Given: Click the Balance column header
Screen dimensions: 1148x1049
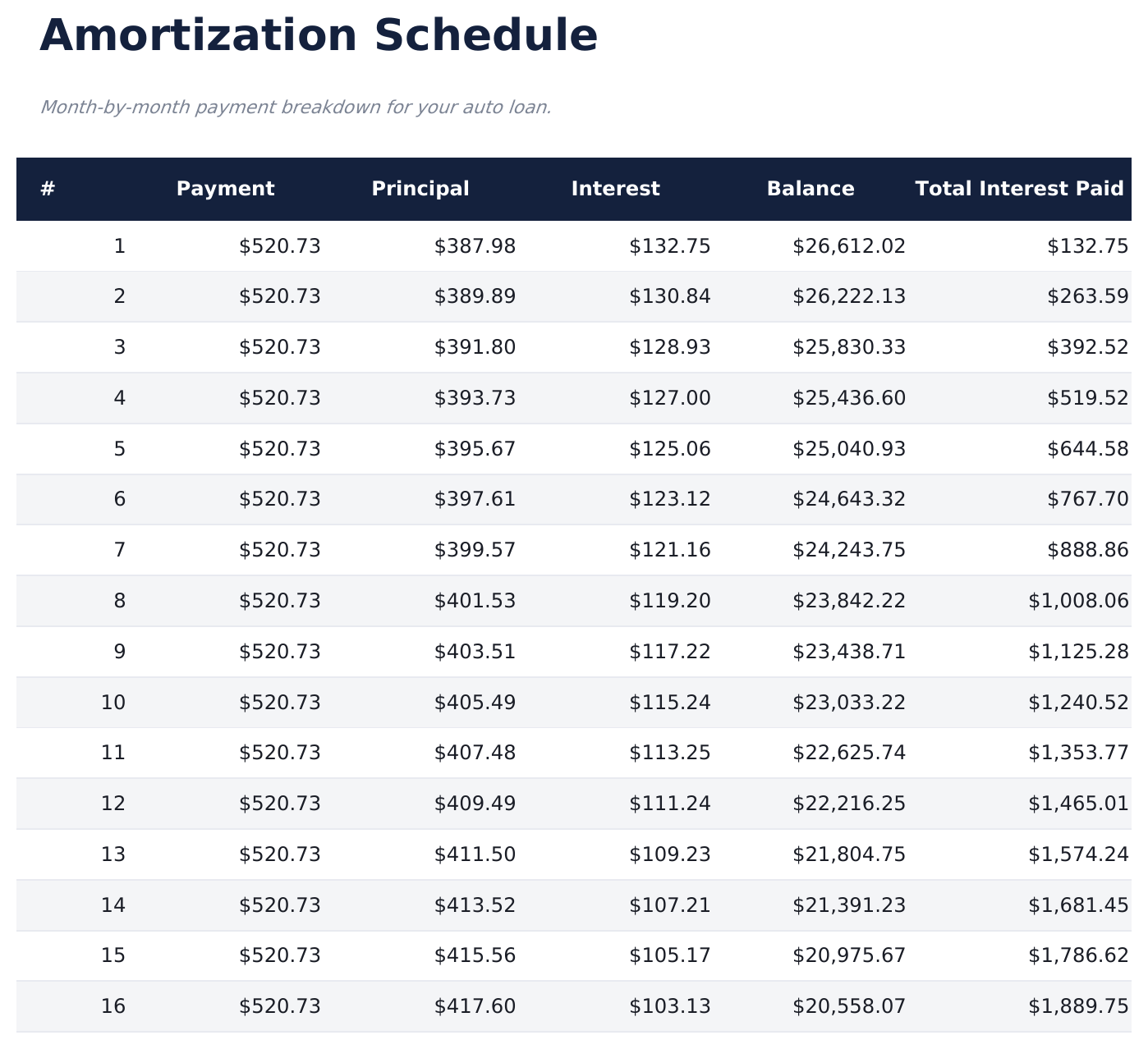Looking at the screenshot, I should click(810, 189).
